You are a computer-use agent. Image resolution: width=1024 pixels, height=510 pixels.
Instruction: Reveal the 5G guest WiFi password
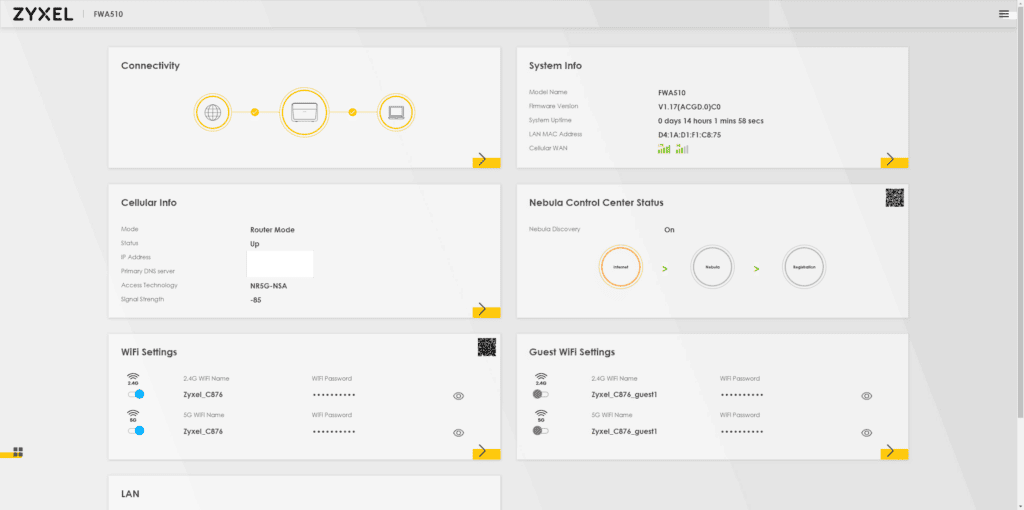(866, 432)
